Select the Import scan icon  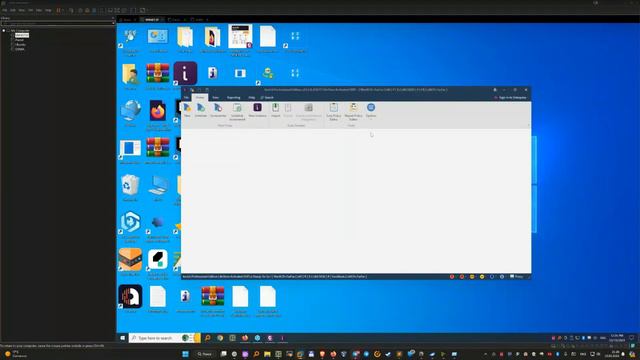point(276,110)
